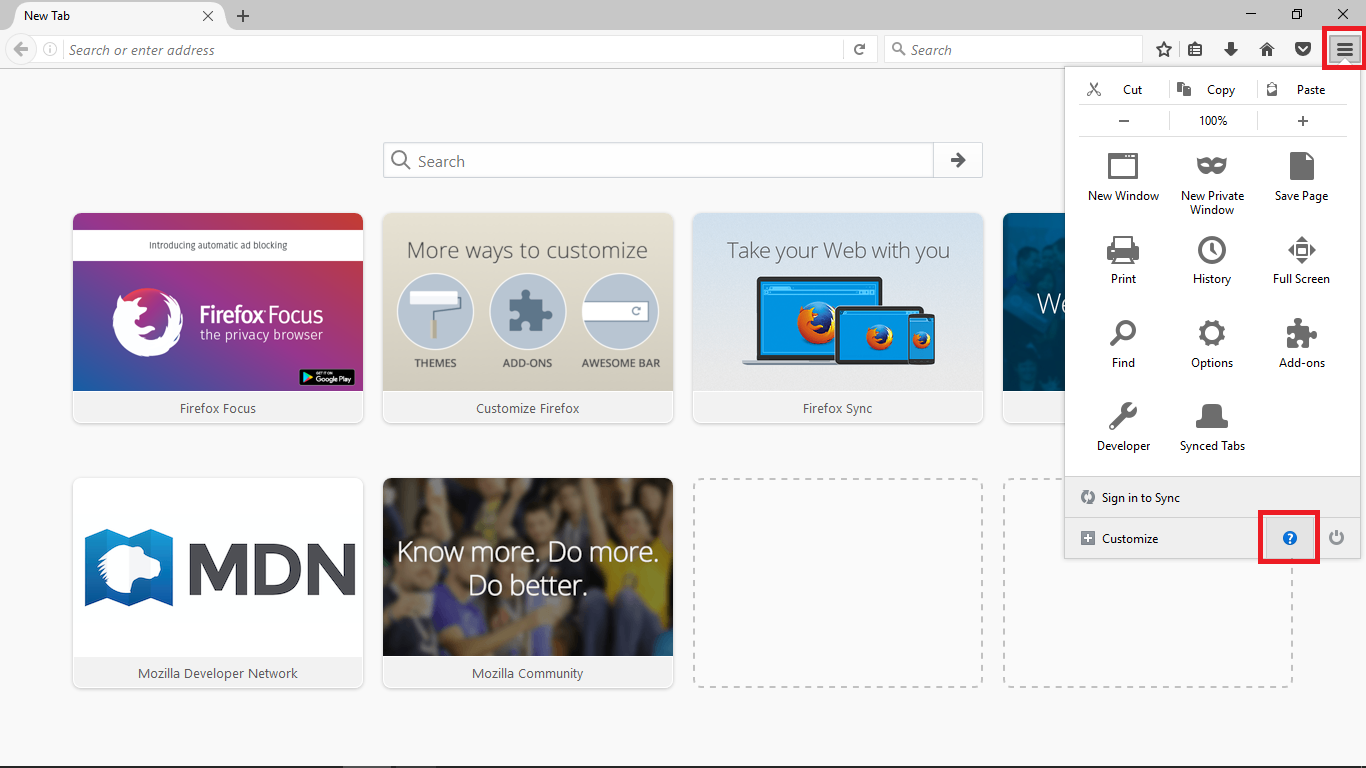Viewport: 1366px width, 768px height.
Task: Submit search with the arrow button
Action: coord(958,160)
